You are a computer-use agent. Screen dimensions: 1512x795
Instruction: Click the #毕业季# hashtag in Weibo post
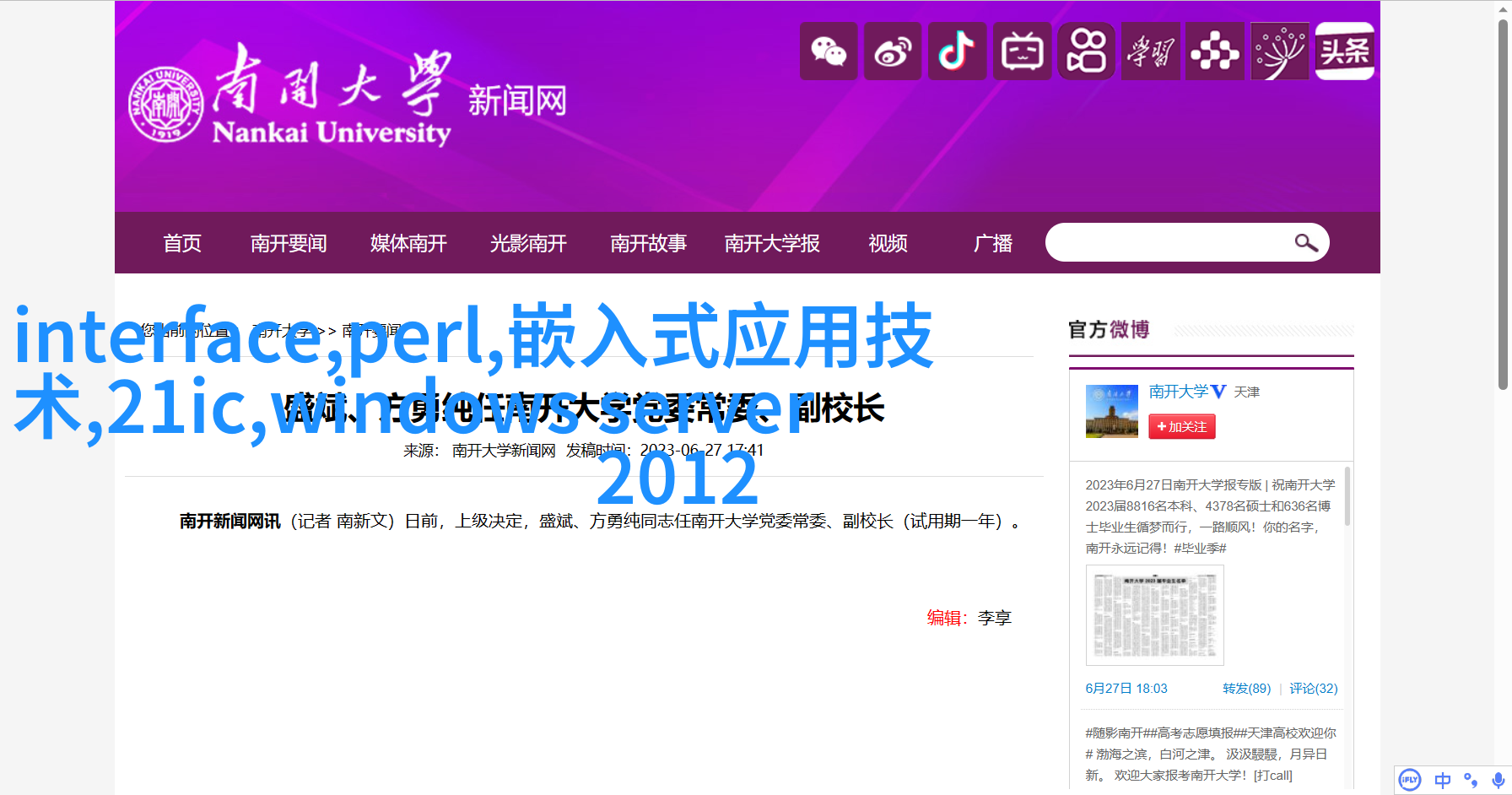[x=1200, y=549]
